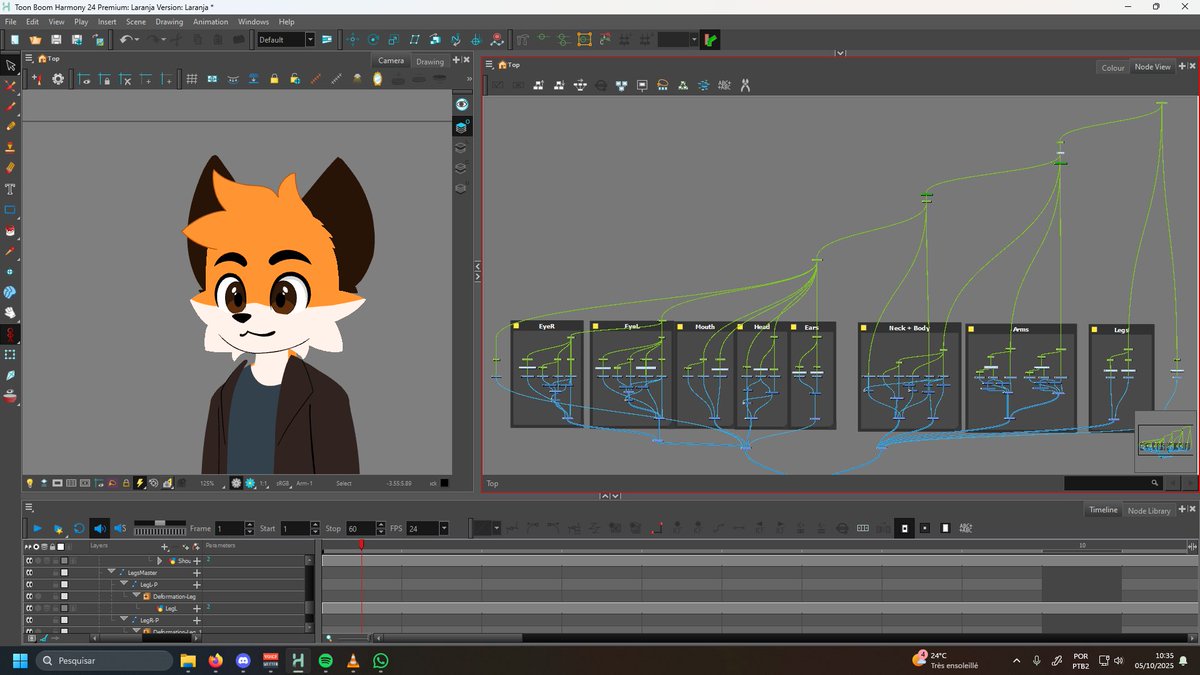This screenshot has height=675, width=1200.
Task: Open Camera view settings gear icon
Action: pyautogui.click(x=58, y=79)
